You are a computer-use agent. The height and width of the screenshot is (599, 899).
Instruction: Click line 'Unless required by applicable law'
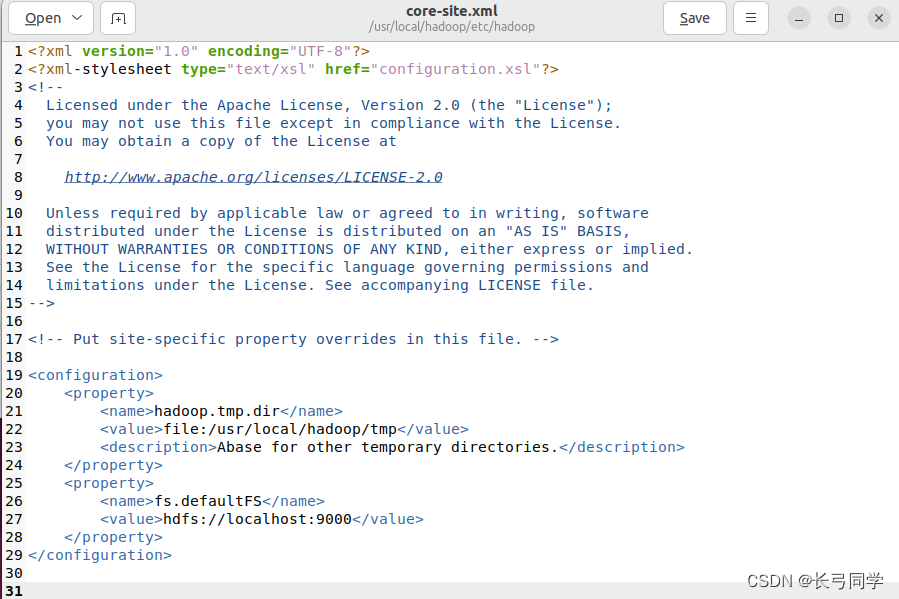[347, 213]
